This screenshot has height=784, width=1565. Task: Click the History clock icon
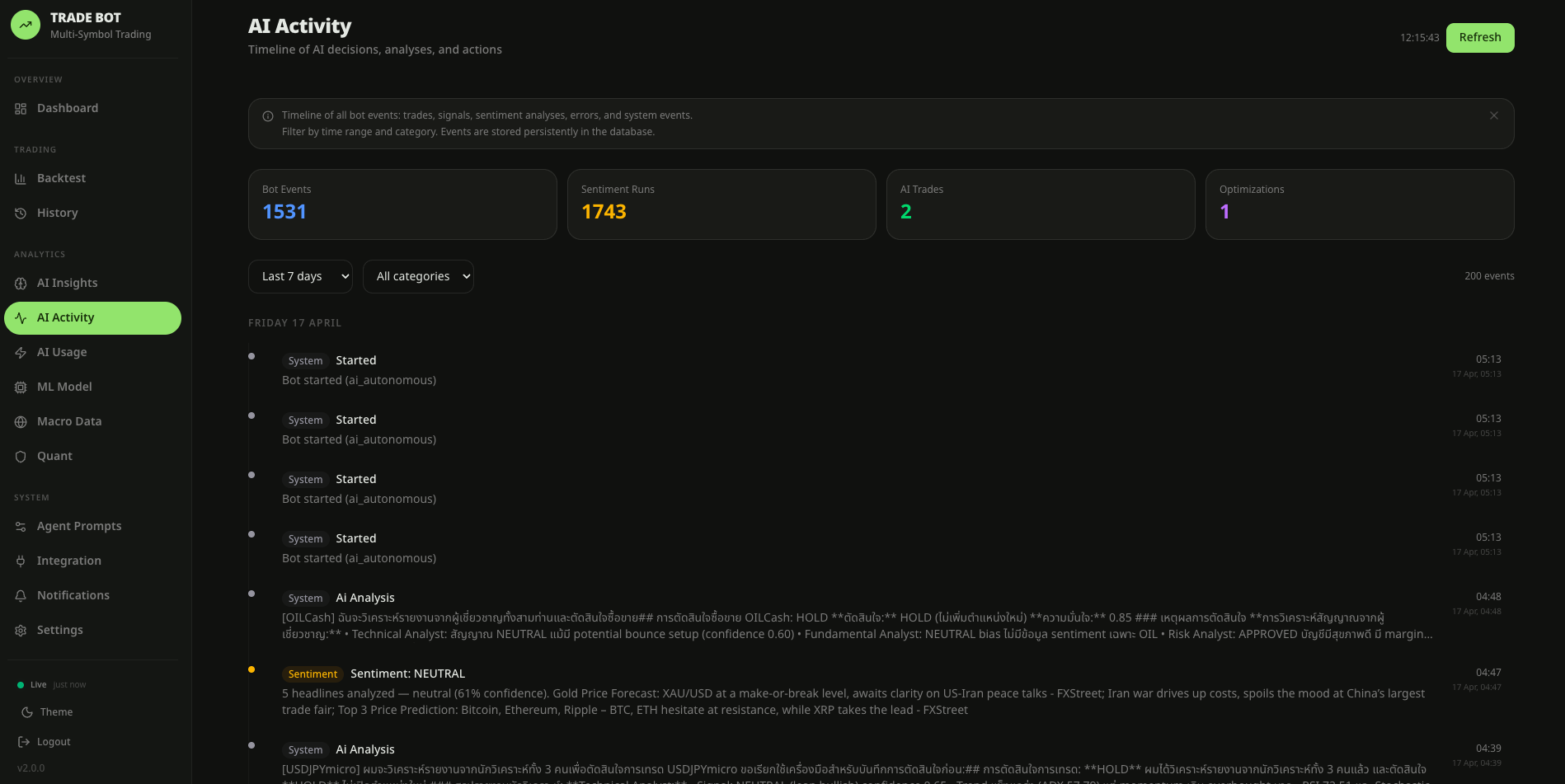[21, 214]
